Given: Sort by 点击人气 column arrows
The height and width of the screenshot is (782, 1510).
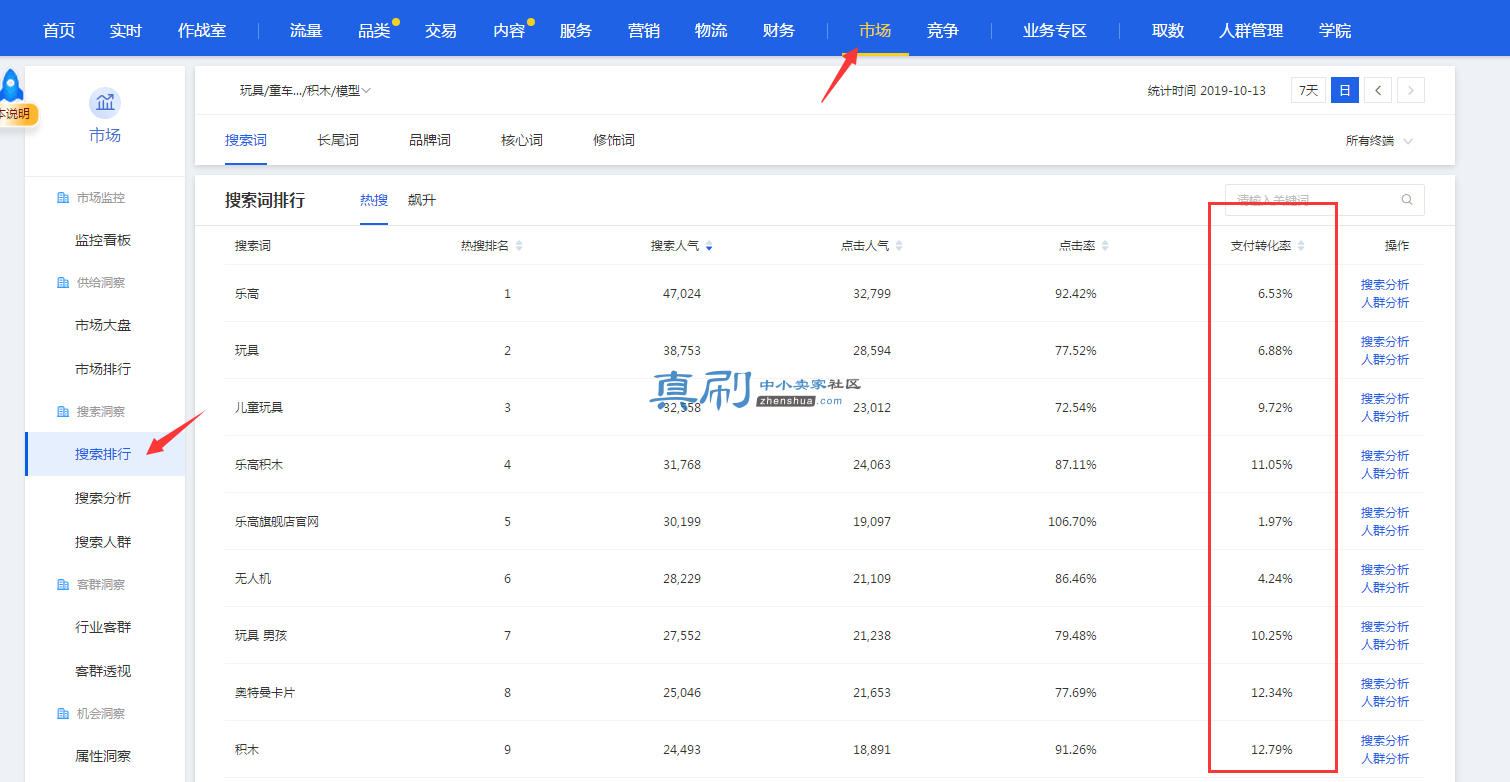Looking at the screenshot, I should (x=899, y=246).
